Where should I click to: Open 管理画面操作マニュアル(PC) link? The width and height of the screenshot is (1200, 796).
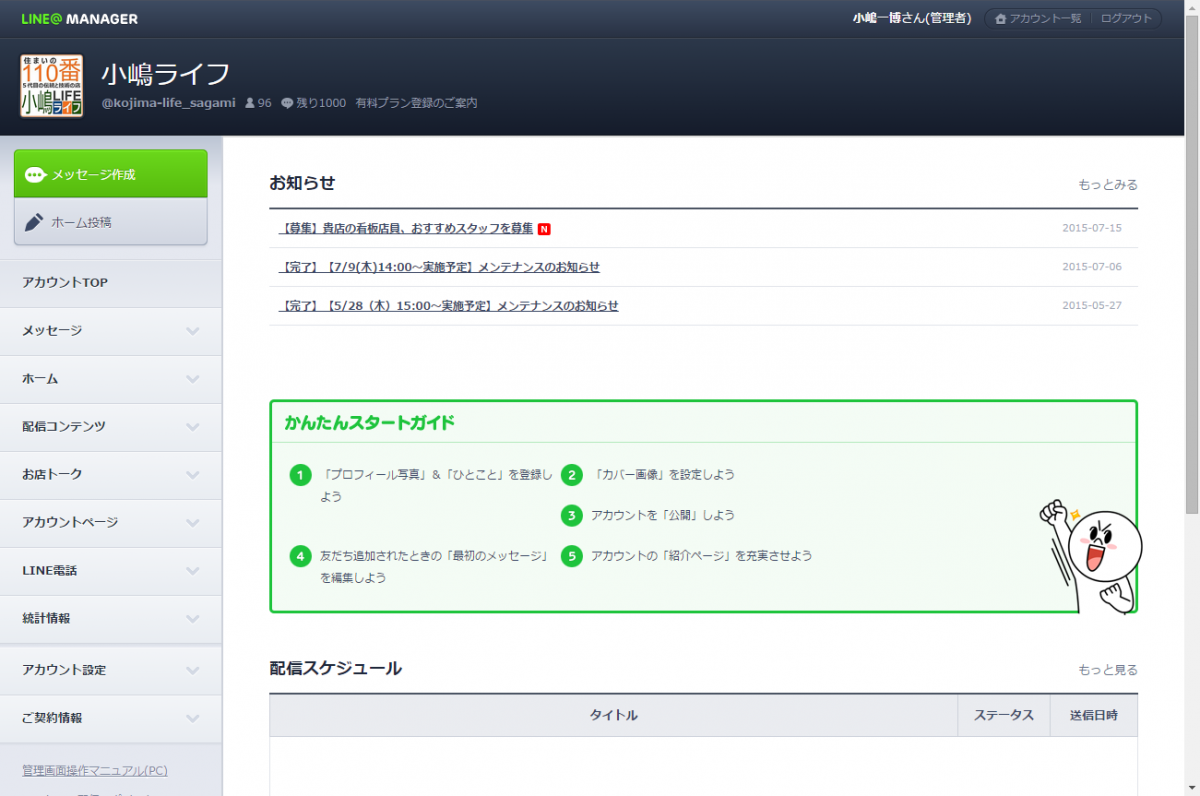point(95,771)
